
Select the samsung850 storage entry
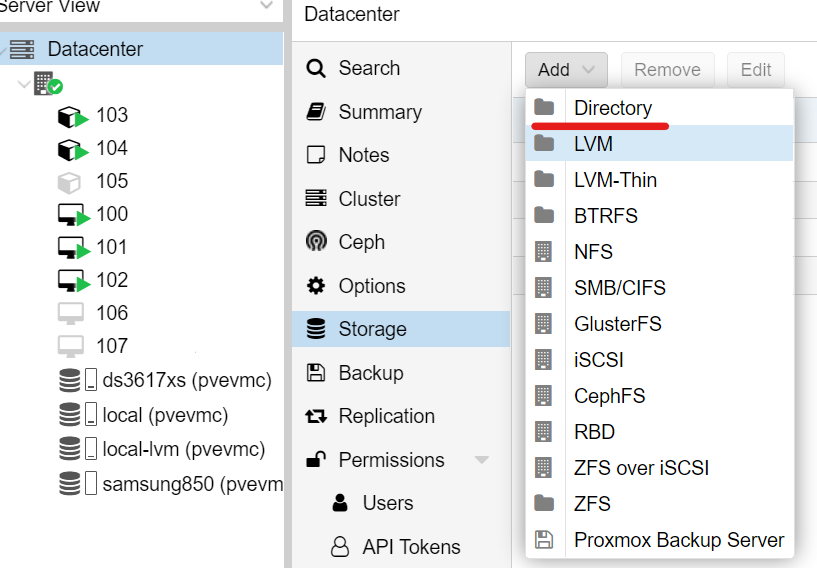(193, 484)
